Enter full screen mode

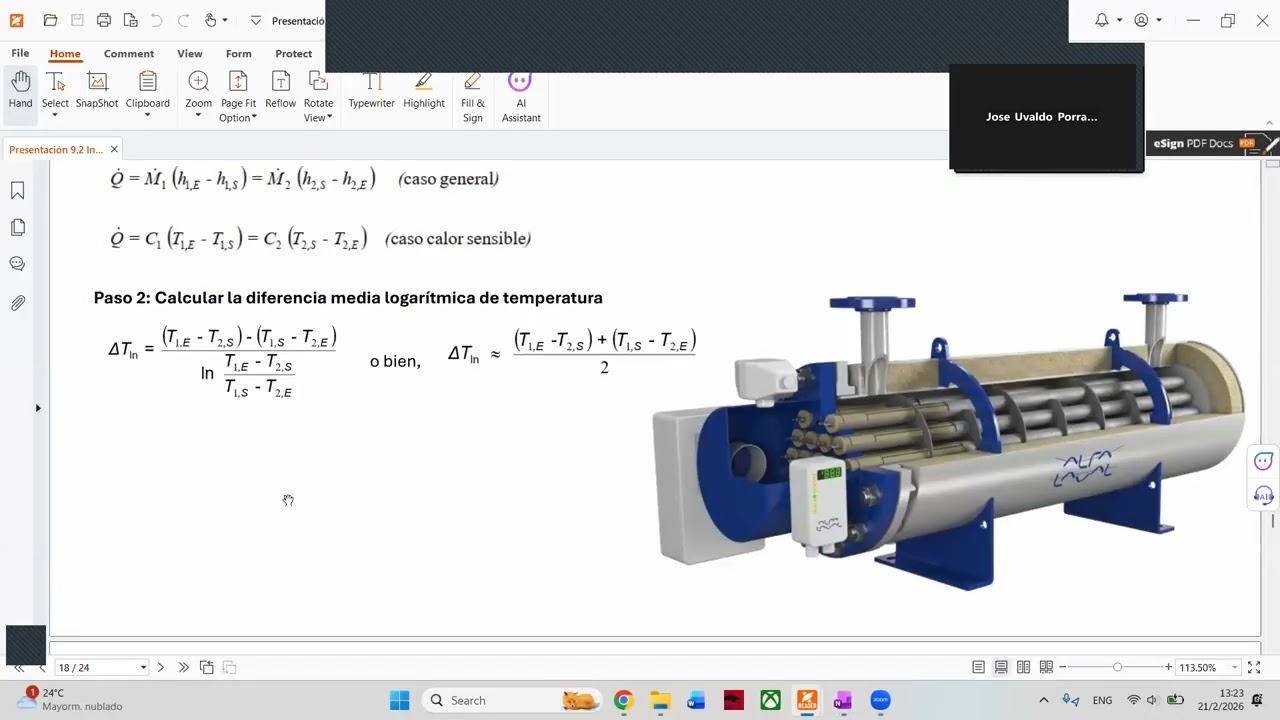pos(1255,667)
